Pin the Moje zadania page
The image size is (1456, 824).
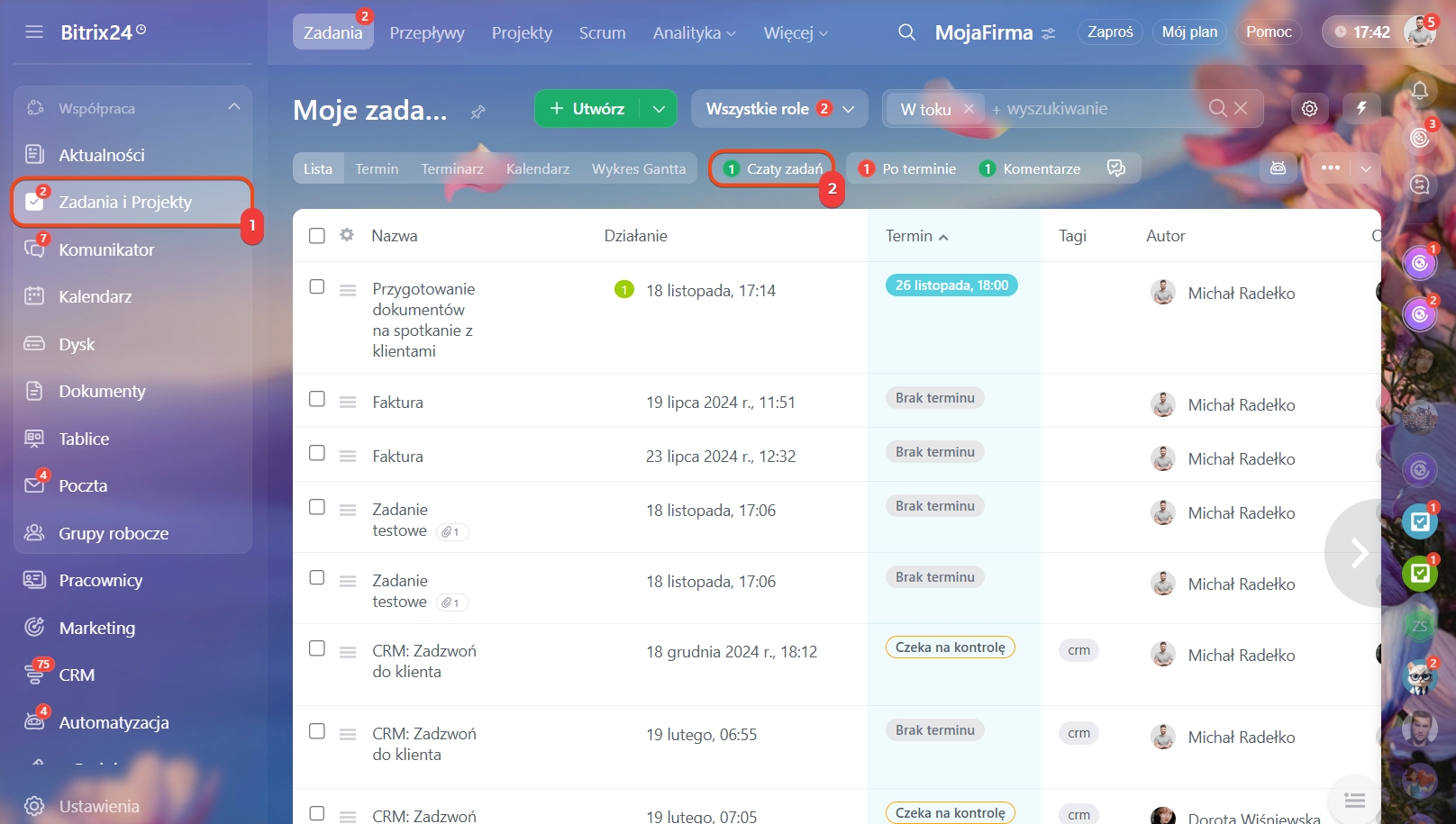(478, 112)
